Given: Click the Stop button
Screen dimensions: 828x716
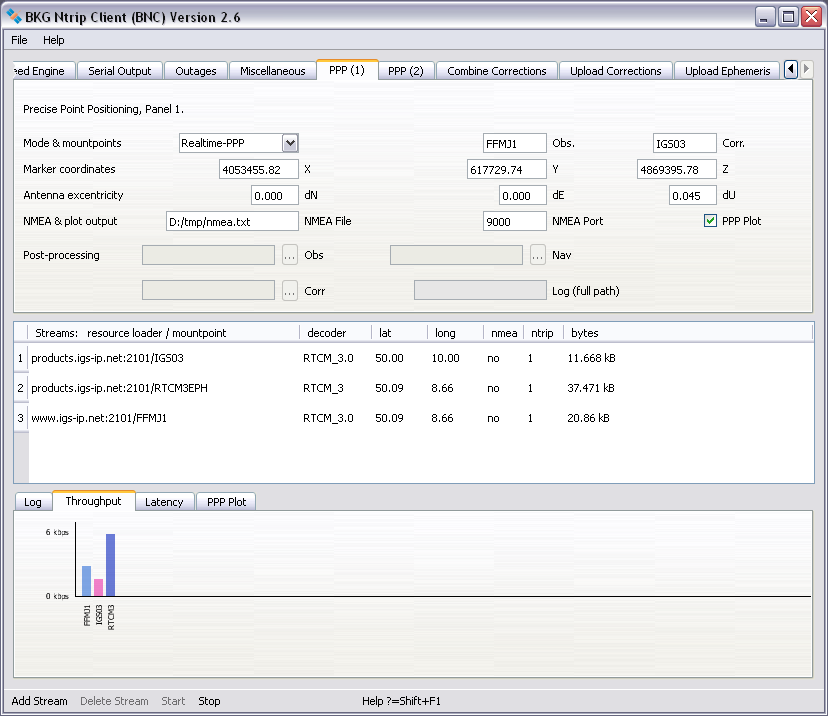Looking at the screenshot, I should click(x=209, y=701).
